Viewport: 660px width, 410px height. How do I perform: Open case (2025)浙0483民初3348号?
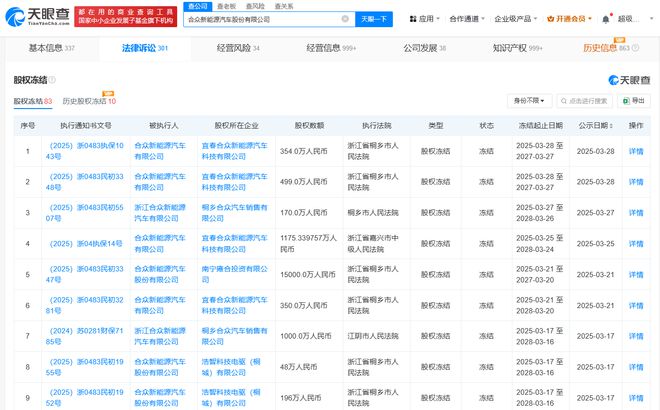pyautogui.click(x=85, y=182)
